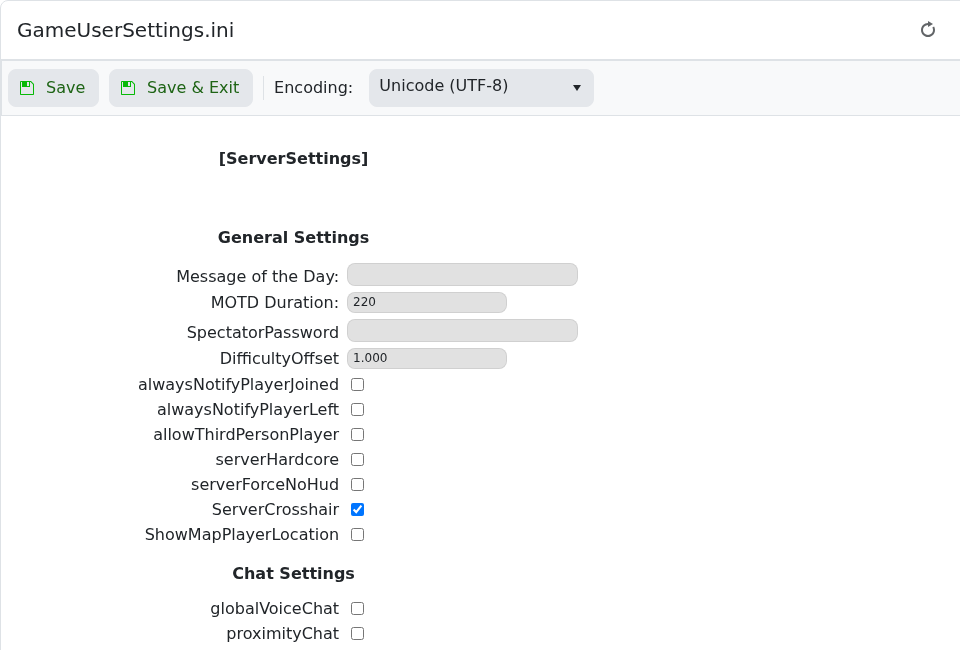
Task: Enable the ShowMapPlayerLocation checkbox
Action: pos(358,534)
